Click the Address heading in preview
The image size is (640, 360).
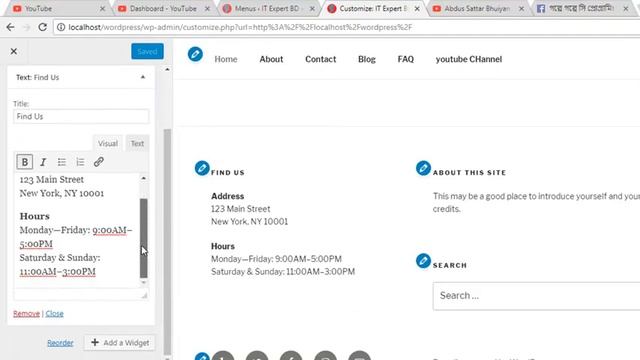(x=227, y=196)
